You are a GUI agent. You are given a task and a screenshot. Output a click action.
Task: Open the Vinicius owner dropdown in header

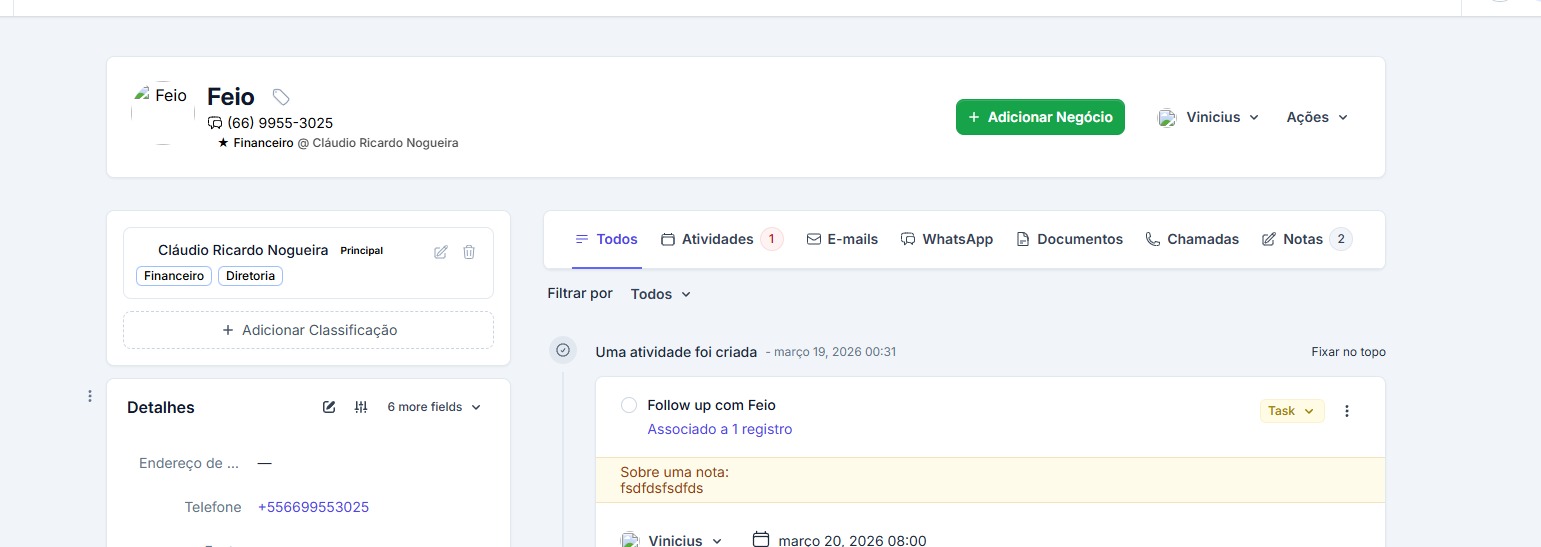click(1209, 117)
